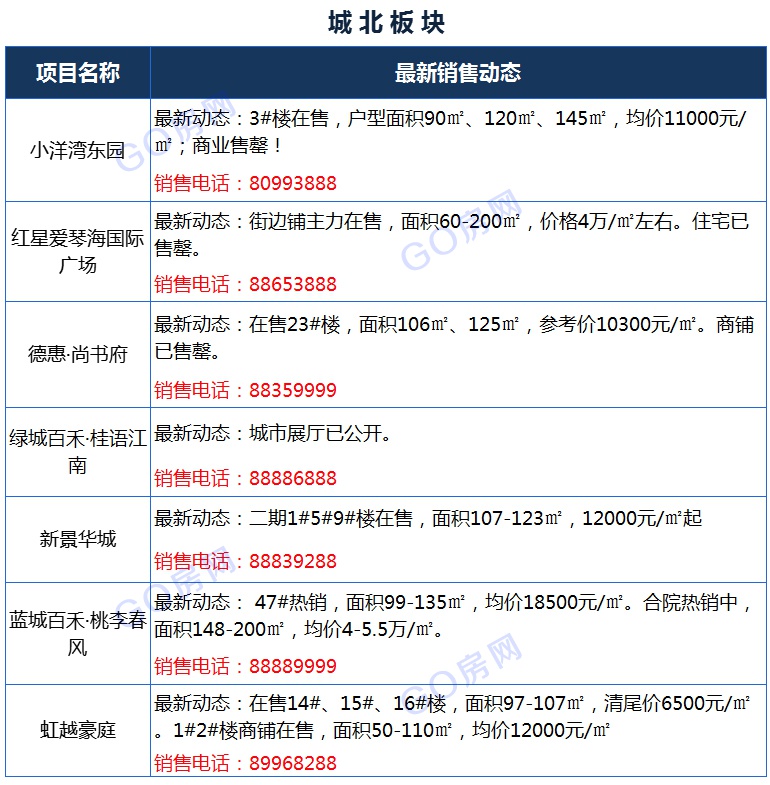The width and height of the screenshot is (770, 785).
Task: Click sales phone 销售电话：88653888
Action: 245,284
